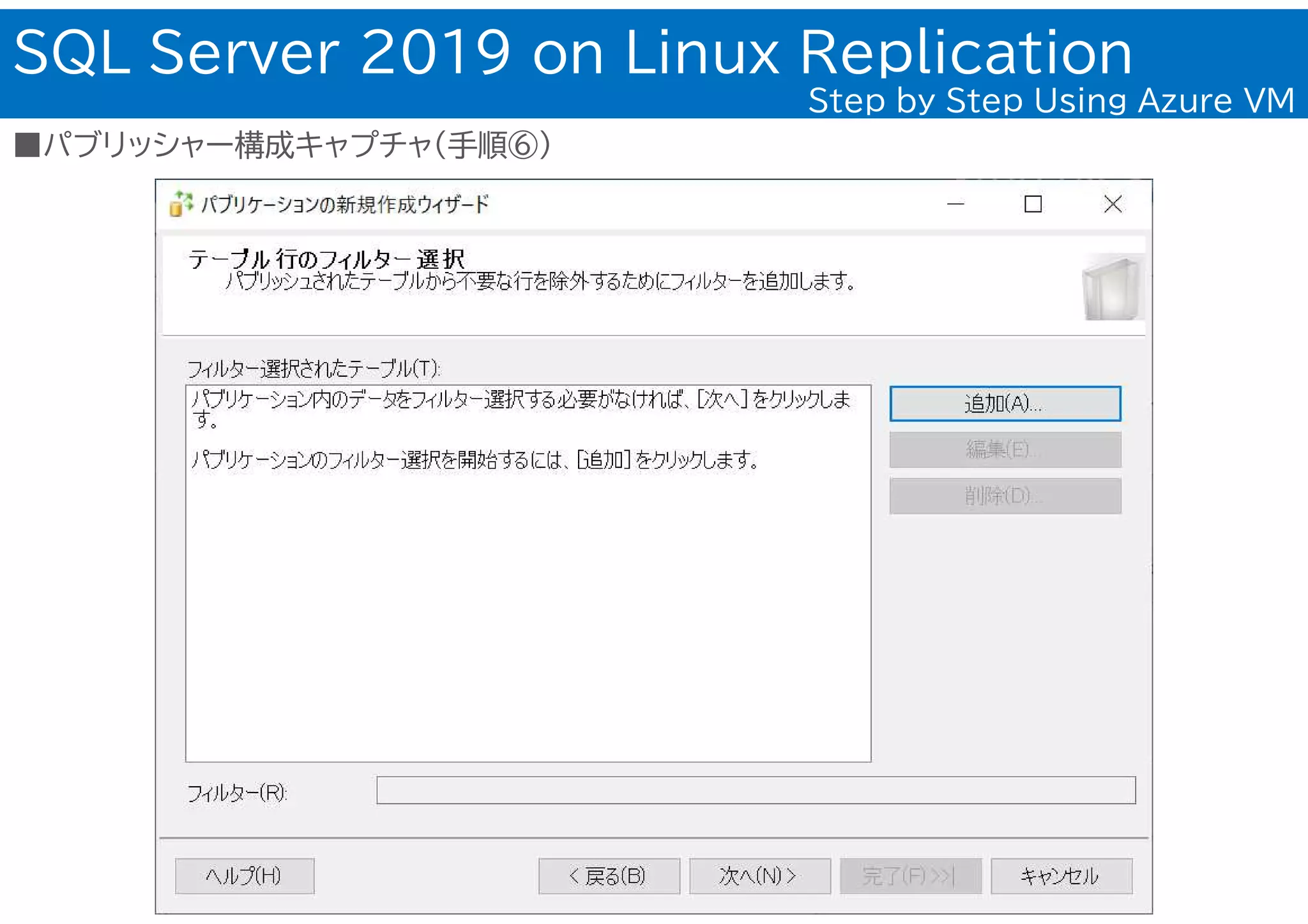Click the wizard header graphic icon

1113,287
